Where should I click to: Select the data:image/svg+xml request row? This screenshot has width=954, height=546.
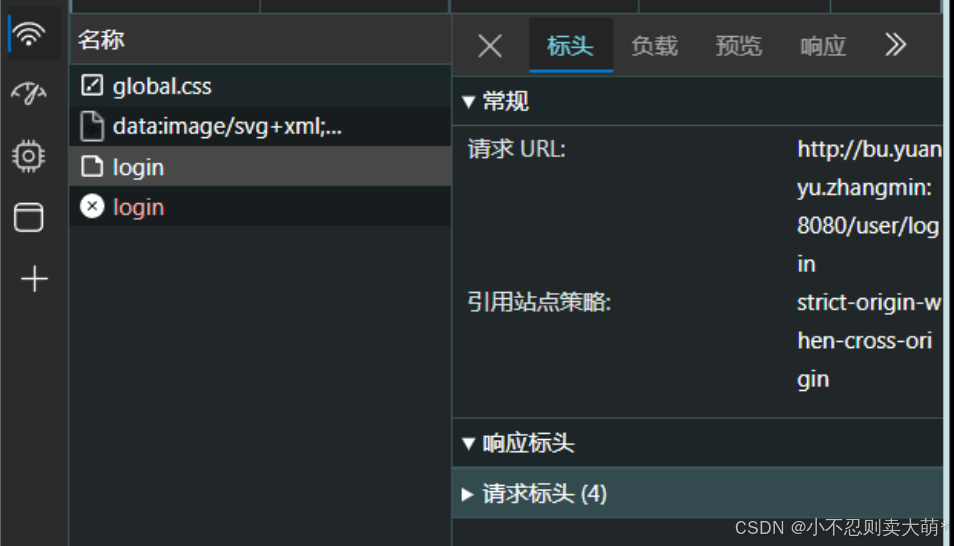(x=260, y=127)
